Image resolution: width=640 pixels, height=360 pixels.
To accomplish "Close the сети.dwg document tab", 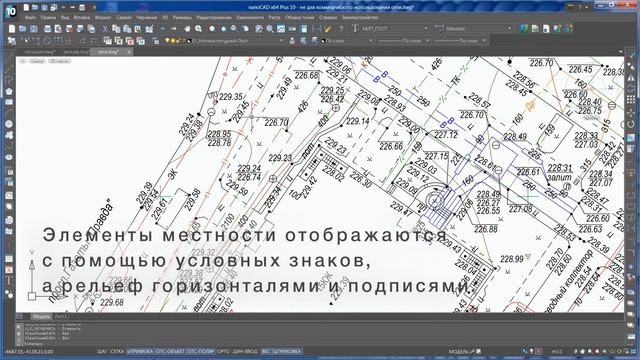I will [x=129, y=52].
